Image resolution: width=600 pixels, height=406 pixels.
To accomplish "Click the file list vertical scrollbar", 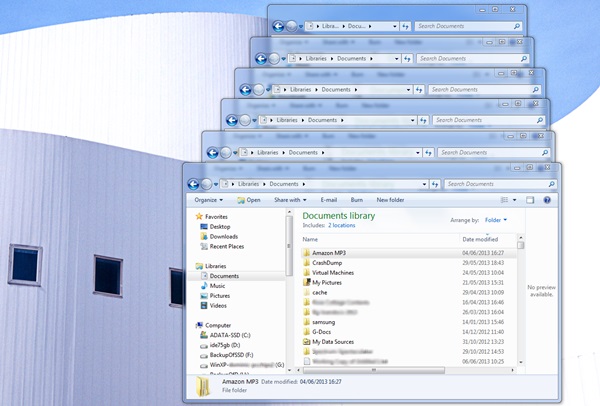I will point(521,300).
